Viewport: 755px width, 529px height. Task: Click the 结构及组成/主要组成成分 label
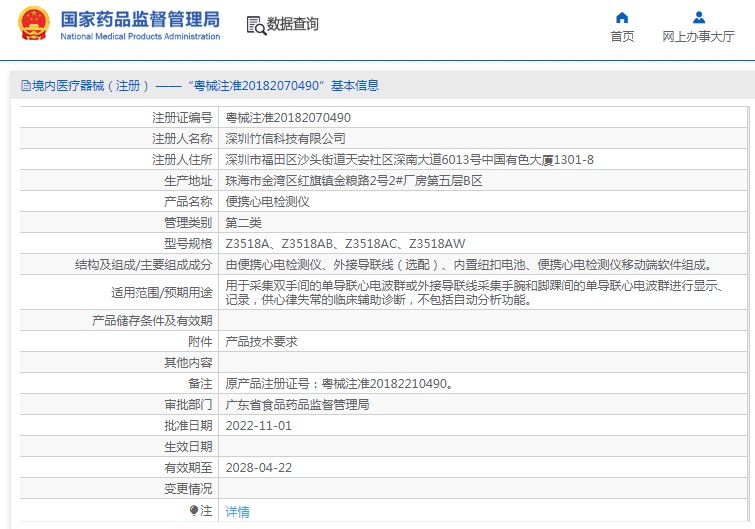143,265
